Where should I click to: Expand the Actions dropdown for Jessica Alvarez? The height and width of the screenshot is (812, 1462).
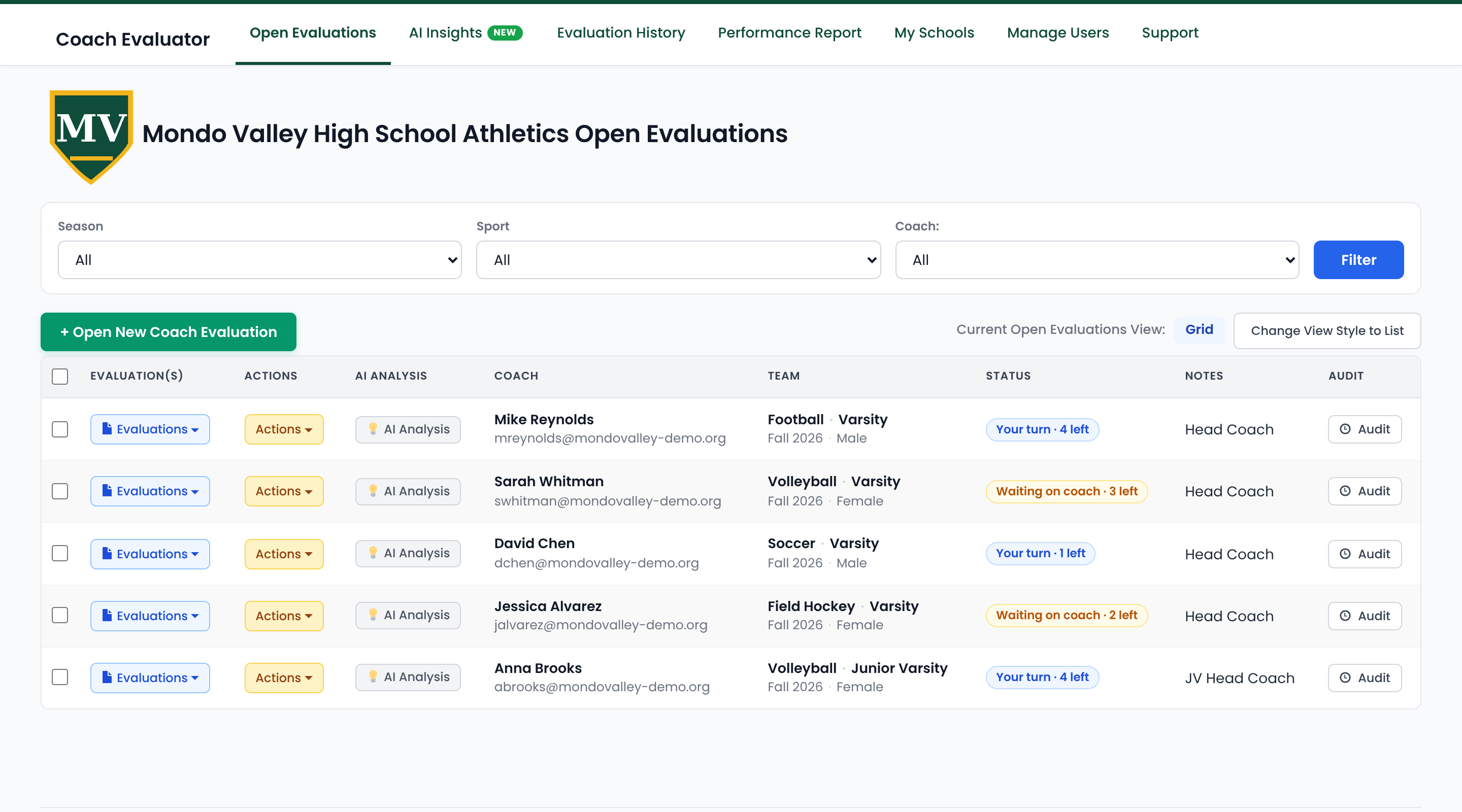(x=284, y=616)
